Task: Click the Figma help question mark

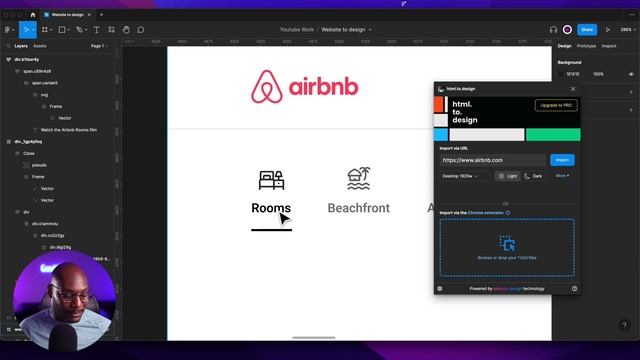Action: (x=624, y=325)
